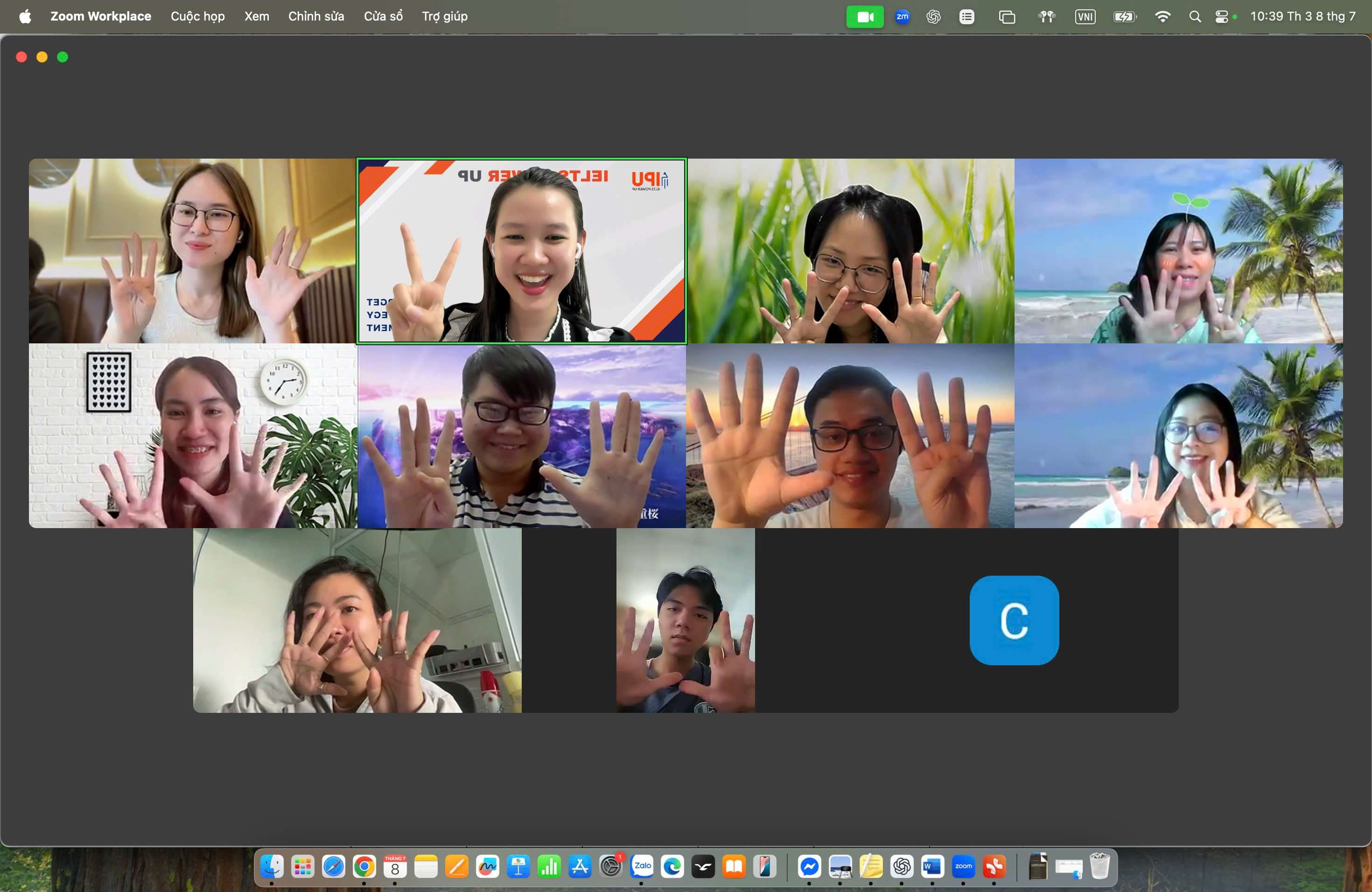Screen dimensions: 1372x892
Task: Open Books app from the Dock
Action: pos(734,867)
